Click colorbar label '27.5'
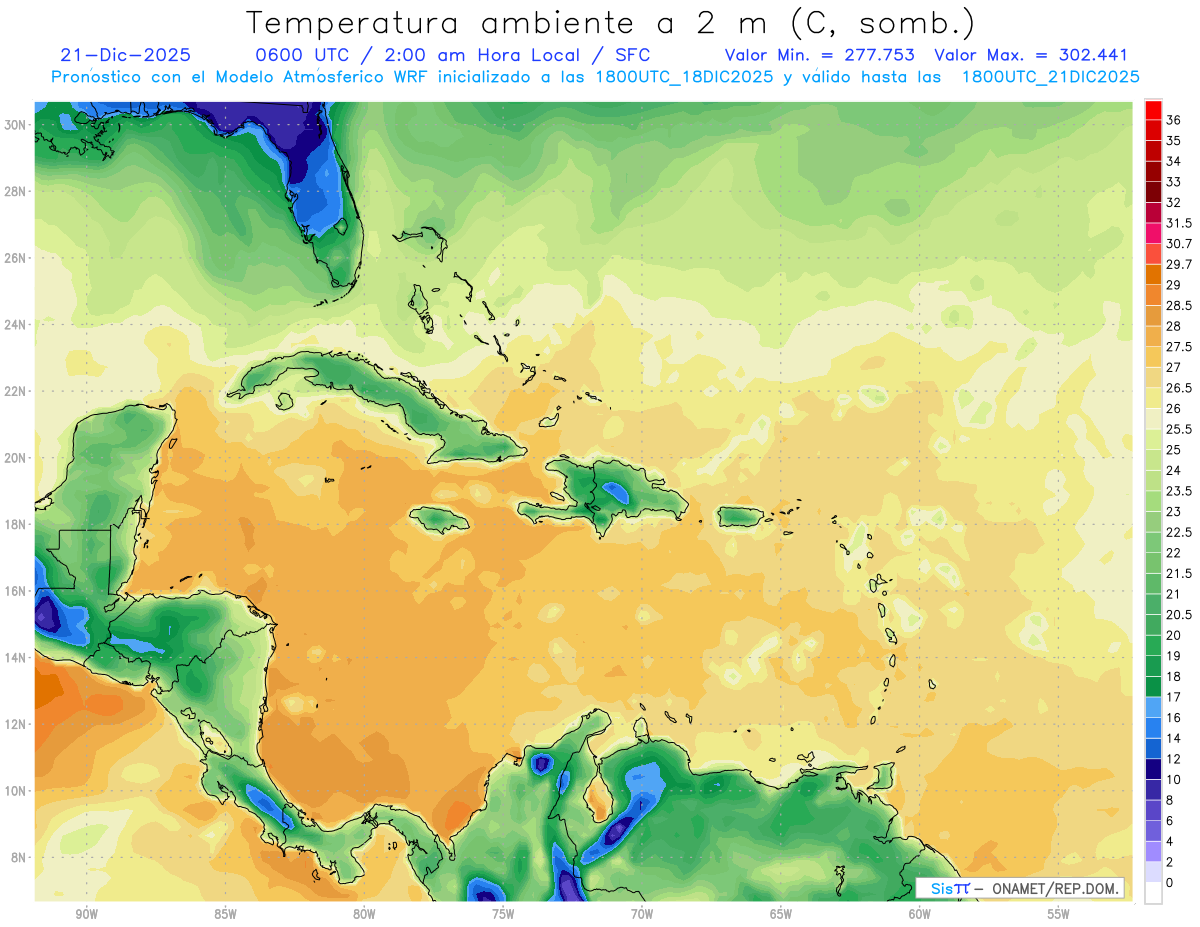 pyautogui.click(x=1179, y=346)
